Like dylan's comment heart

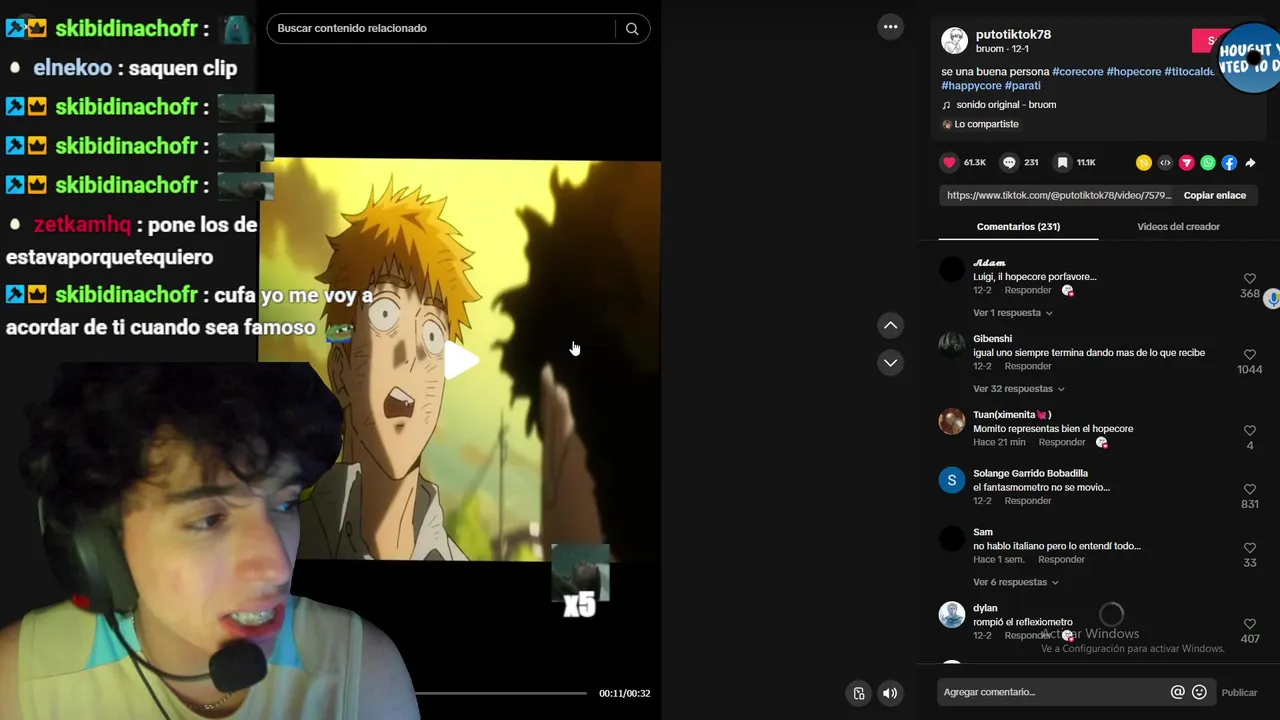pos(1249,625)
